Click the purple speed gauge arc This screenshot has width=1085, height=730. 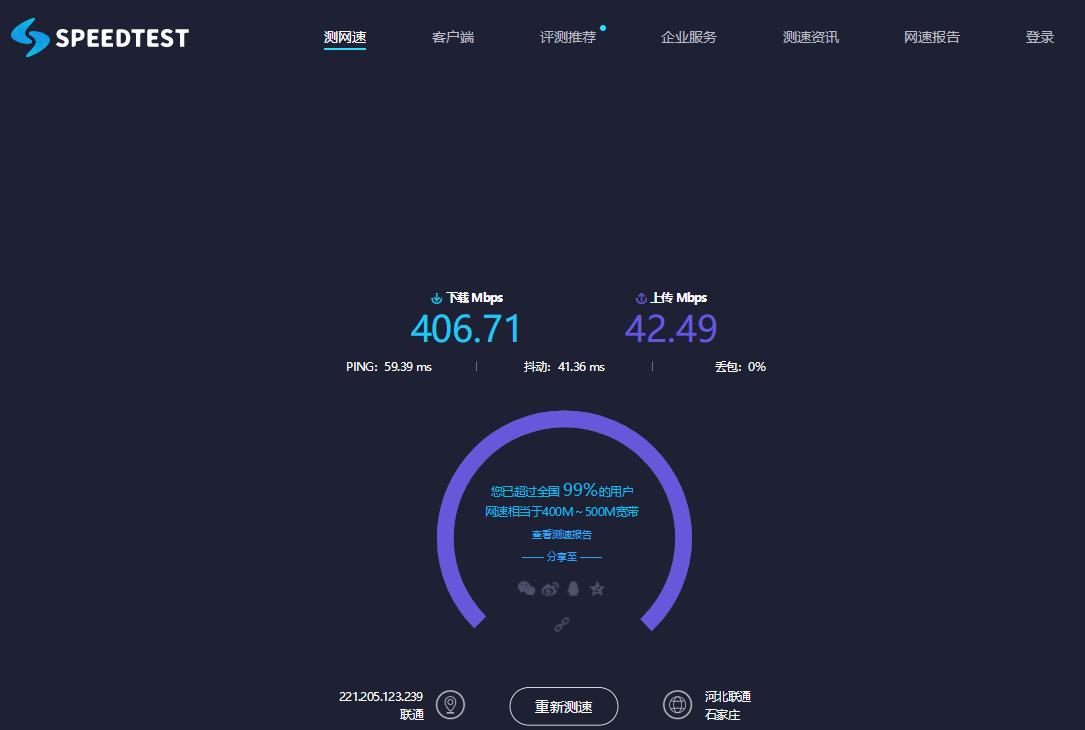[x=564, y=419]
